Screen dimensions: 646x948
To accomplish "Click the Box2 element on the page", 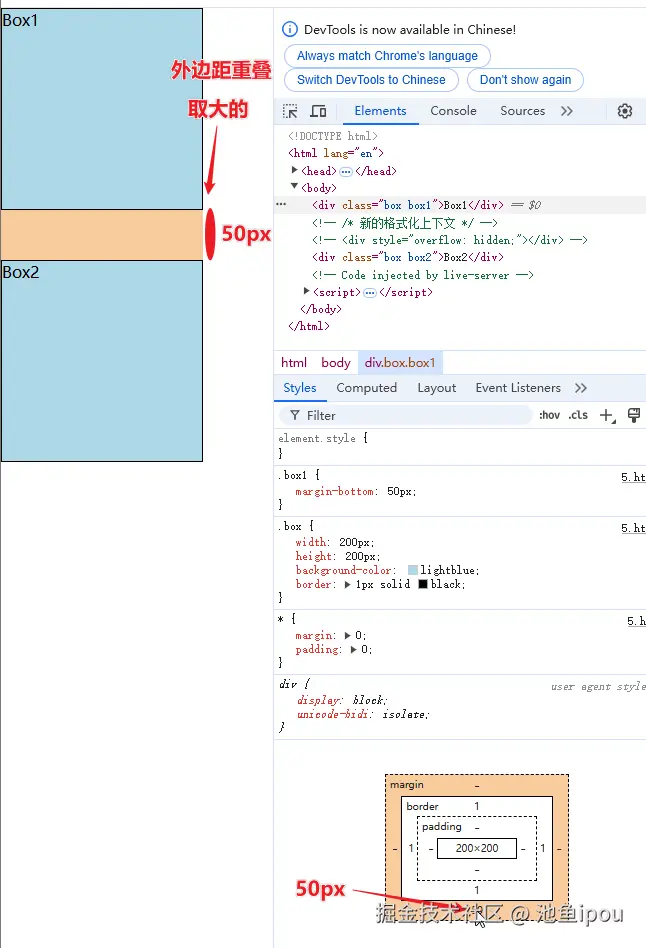I will click(102, 361).
